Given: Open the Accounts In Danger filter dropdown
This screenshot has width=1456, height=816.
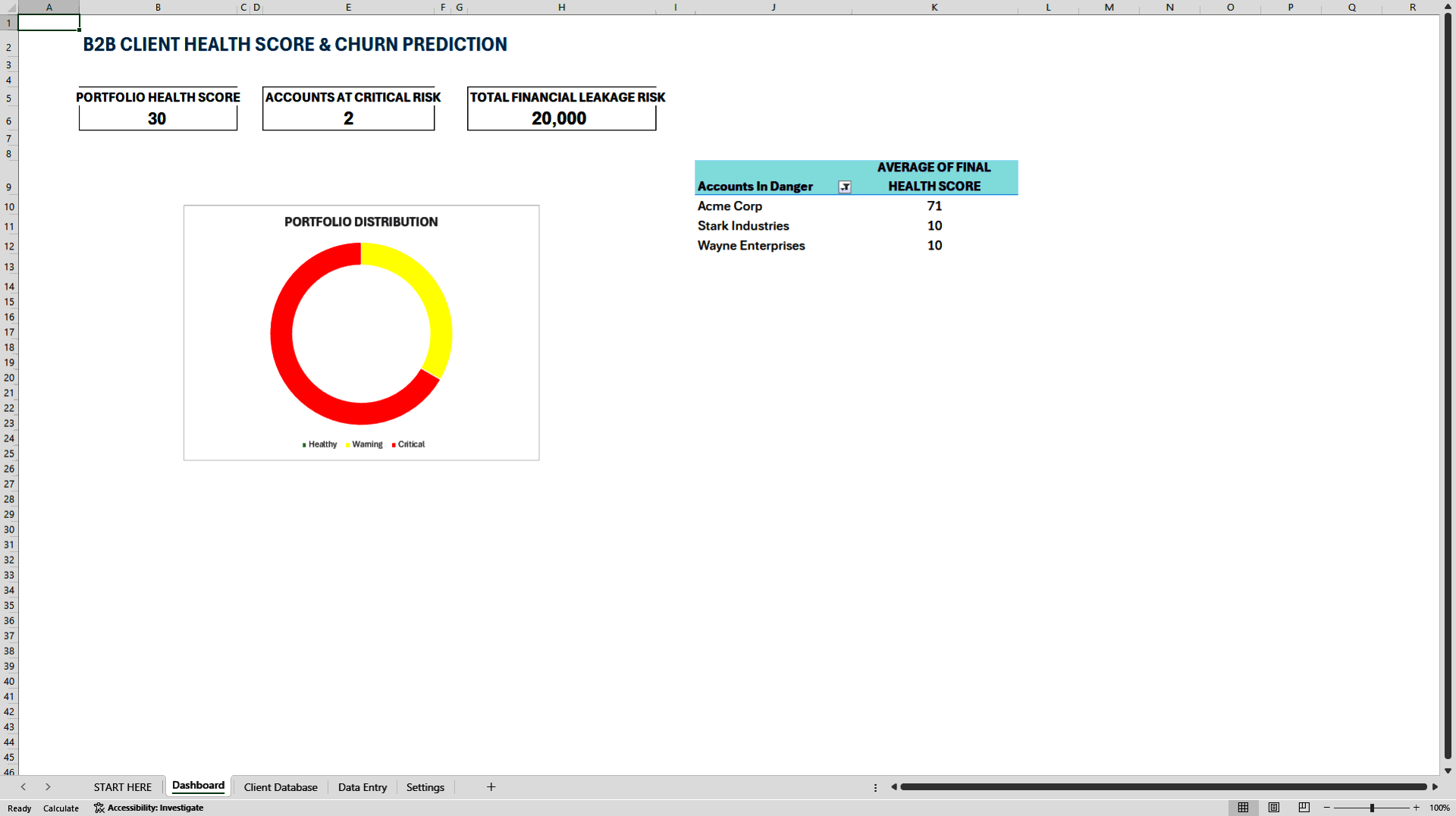Looking at the screenshot, I should pyautogui.click(x=844, y=187).
